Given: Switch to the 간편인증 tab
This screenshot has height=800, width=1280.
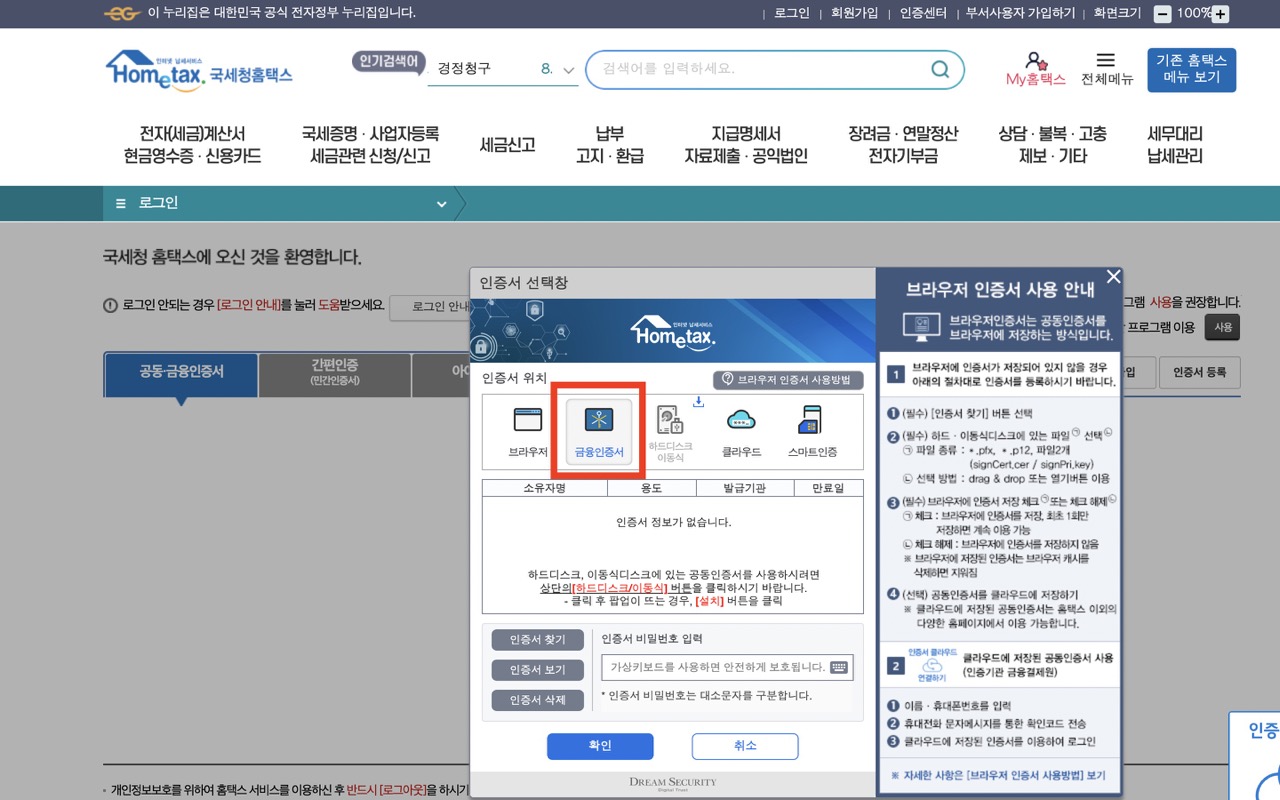Looking at the screenshot, I should pyautogui.click(x=334, y=372).
